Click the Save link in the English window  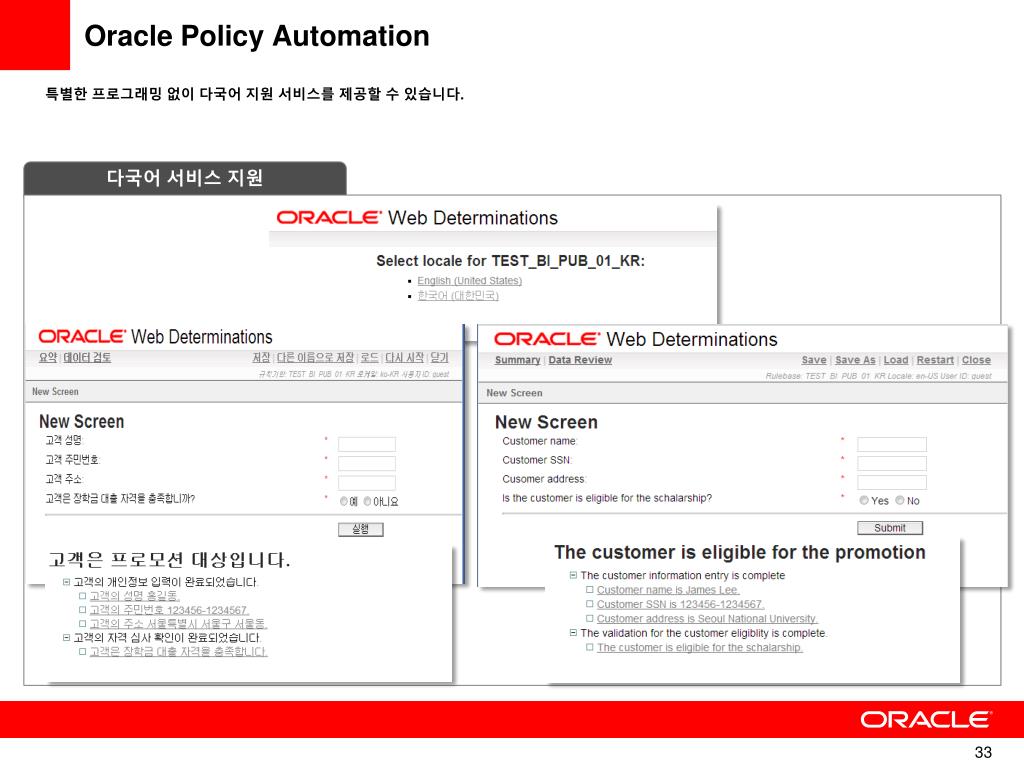click(x=814, y=360)
